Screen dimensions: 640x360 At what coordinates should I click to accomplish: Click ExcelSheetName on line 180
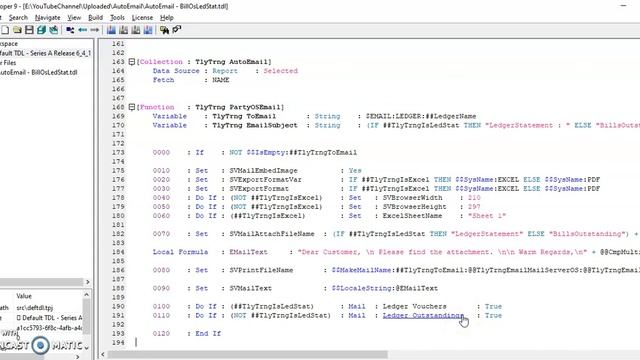(x=412, y=216)
